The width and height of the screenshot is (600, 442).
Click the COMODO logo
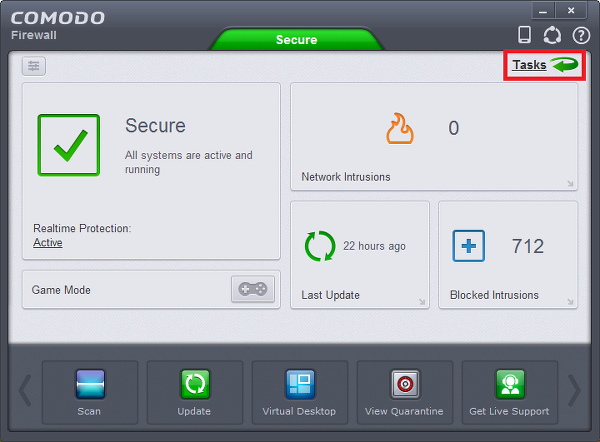tap(57, 18)
